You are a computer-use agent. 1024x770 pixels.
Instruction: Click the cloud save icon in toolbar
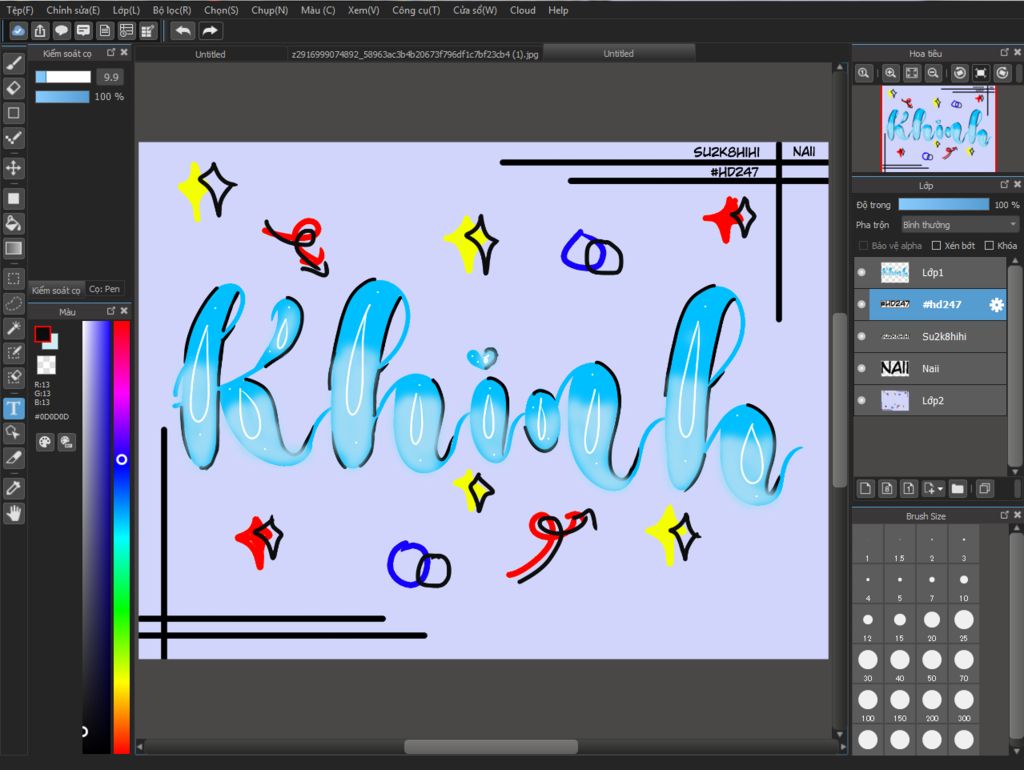tap(18, 31)
